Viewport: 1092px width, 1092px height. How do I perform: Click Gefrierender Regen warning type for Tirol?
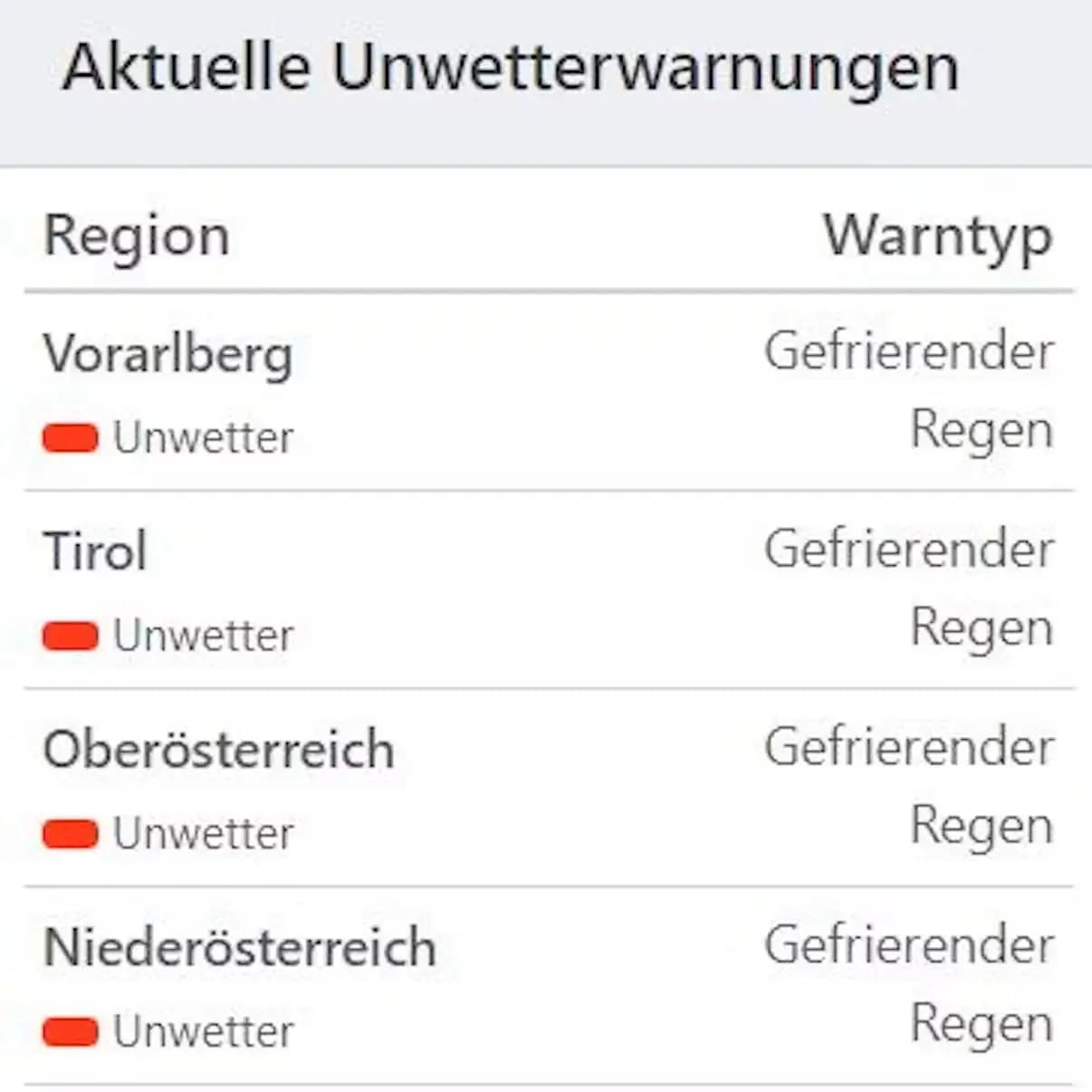pyautogui.click(x=909, y=589)
